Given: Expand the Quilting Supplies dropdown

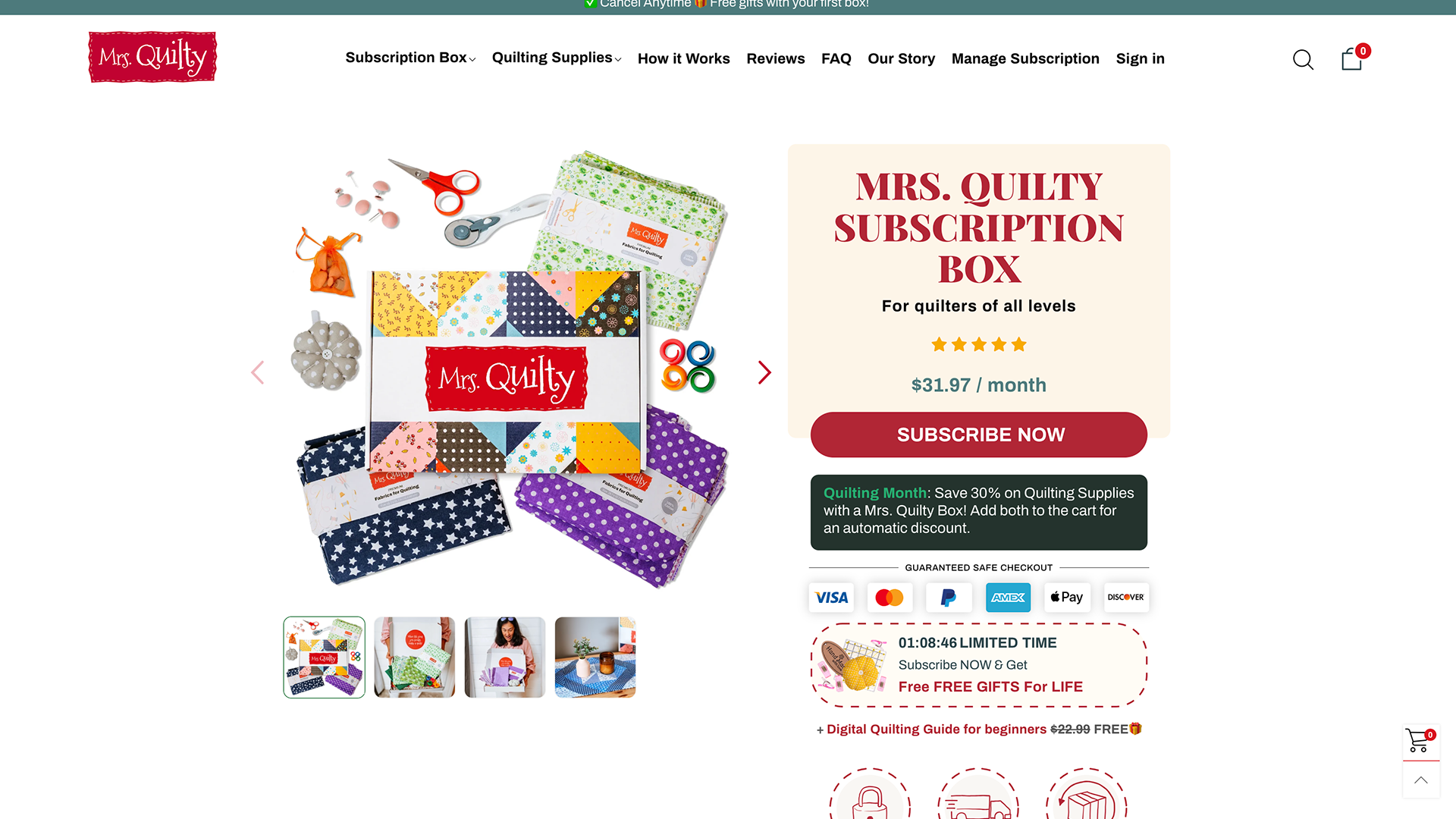Looking at the screenshot, I should pos(557,58).
